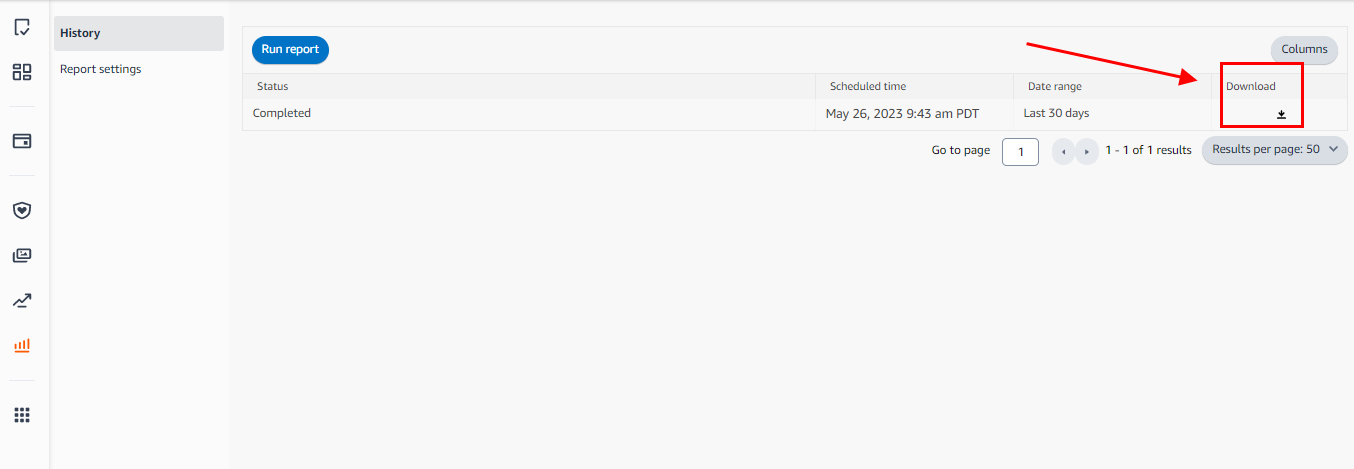Image resolution: width=1354 pixels, height=469 pixels.
Task: Open the wallet payments sidebar icon
Action: pos(22,141)
